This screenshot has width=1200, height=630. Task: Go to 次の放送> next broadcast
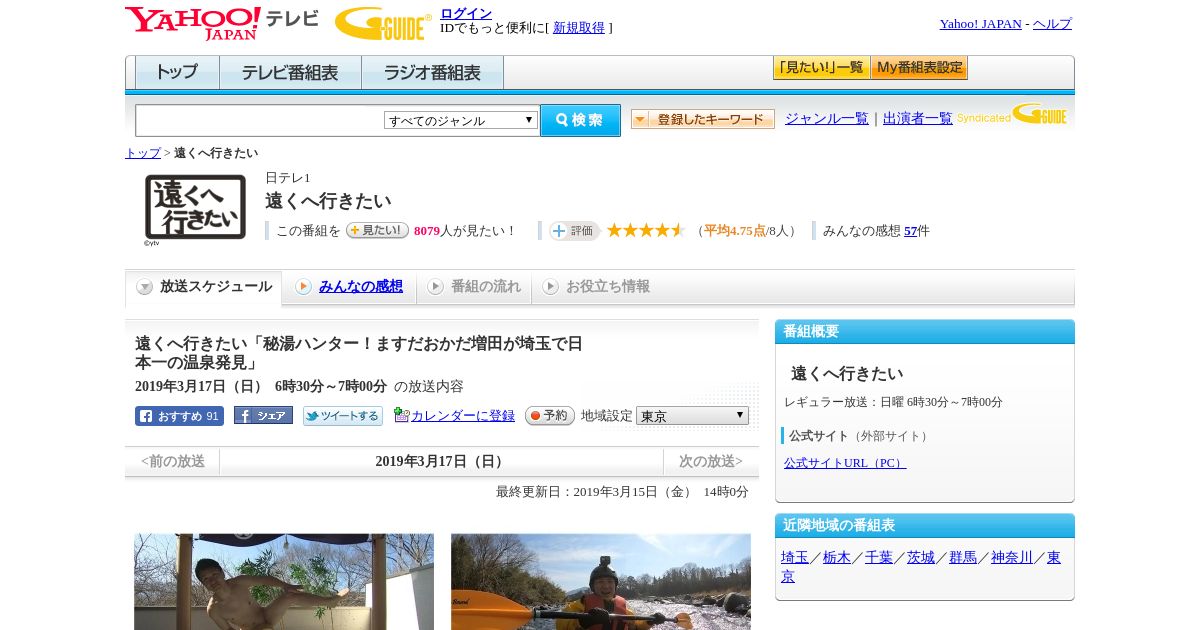pos(711,461)
